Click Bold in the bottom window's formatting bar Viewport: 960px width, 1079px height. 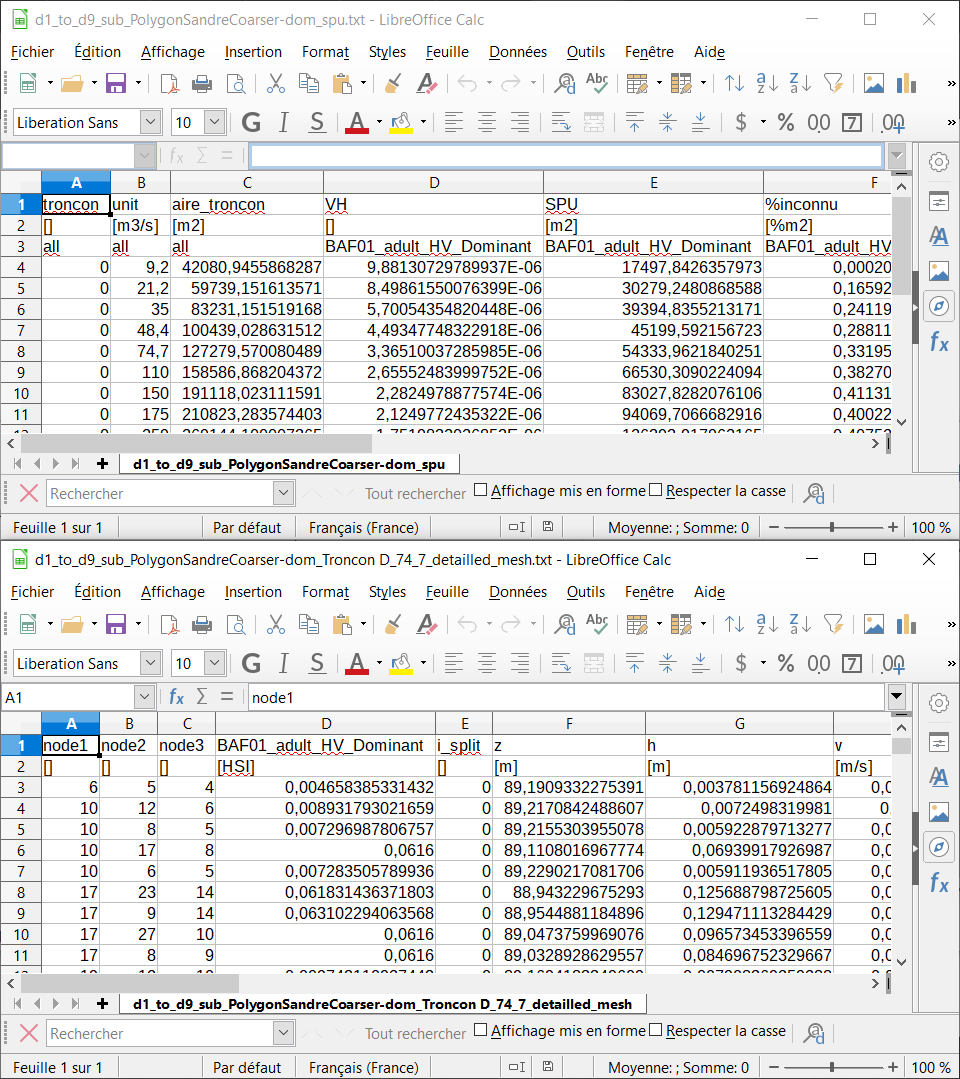point(251,663)
